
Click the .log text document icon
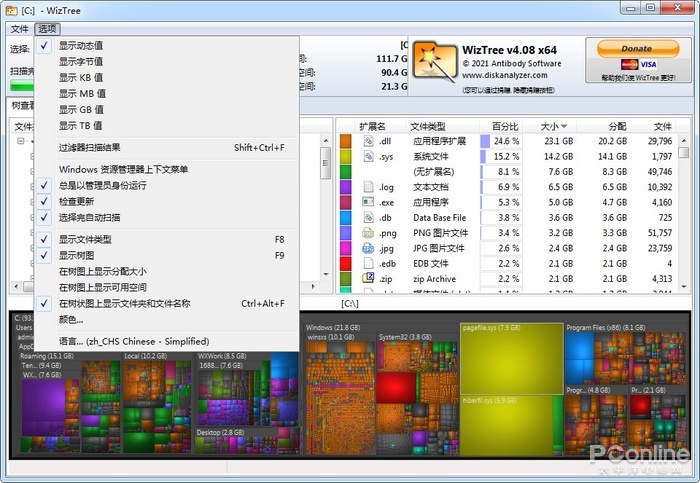click(368, 187)
